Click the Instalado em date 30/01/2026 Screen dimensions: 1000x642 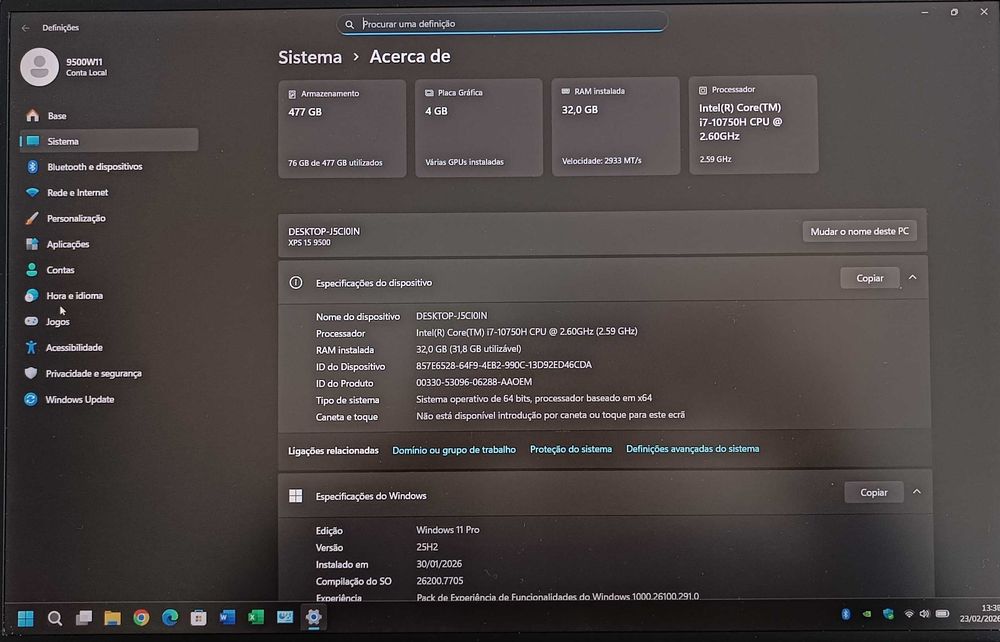[439, 564]
